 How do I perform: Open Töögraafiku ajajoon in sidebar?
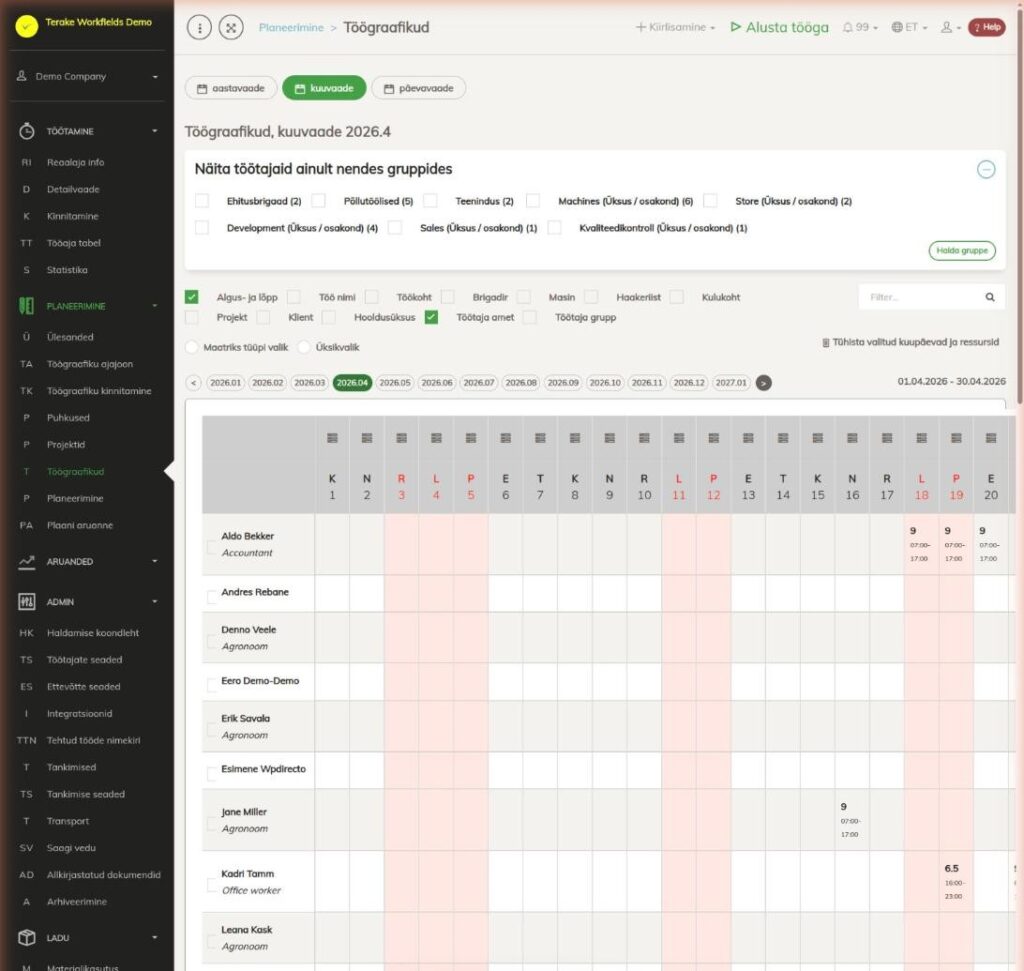[89, 364]
